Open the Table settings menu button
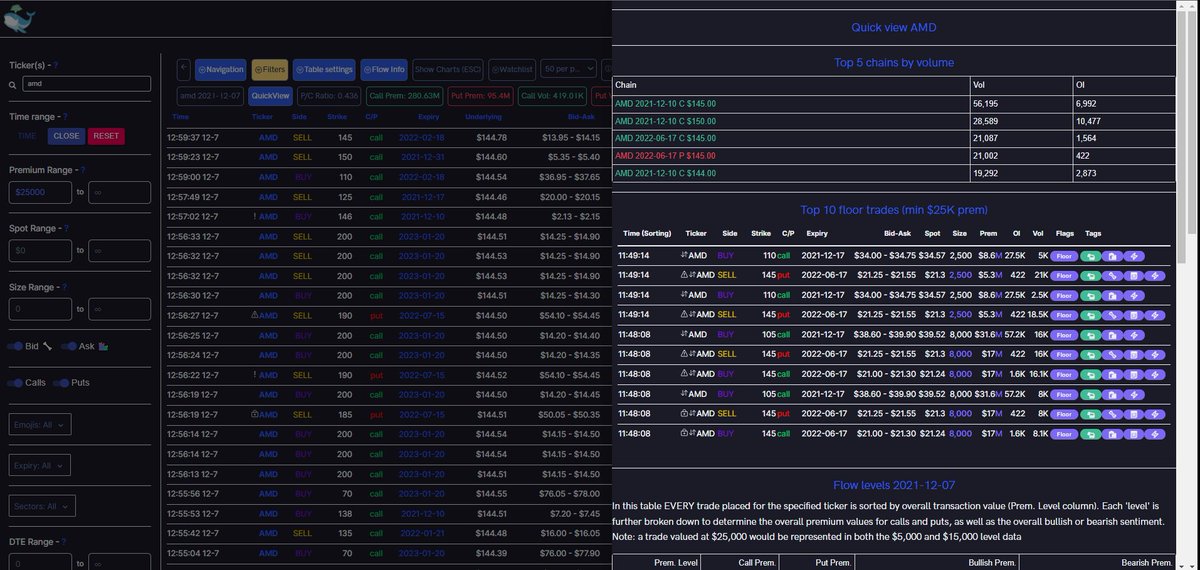Screen dimensions: 1200x570 (324, 69)
